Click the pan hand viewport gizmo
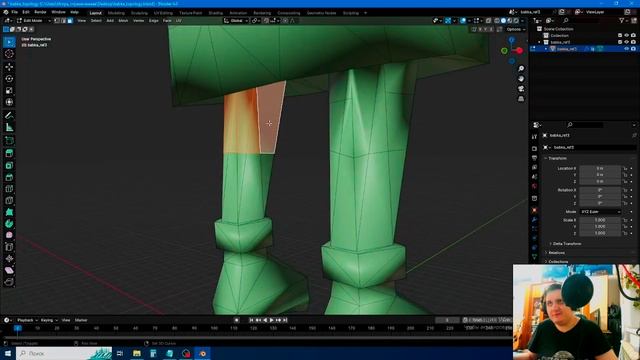This screenshot has height=360, width=640. point(521,79)
